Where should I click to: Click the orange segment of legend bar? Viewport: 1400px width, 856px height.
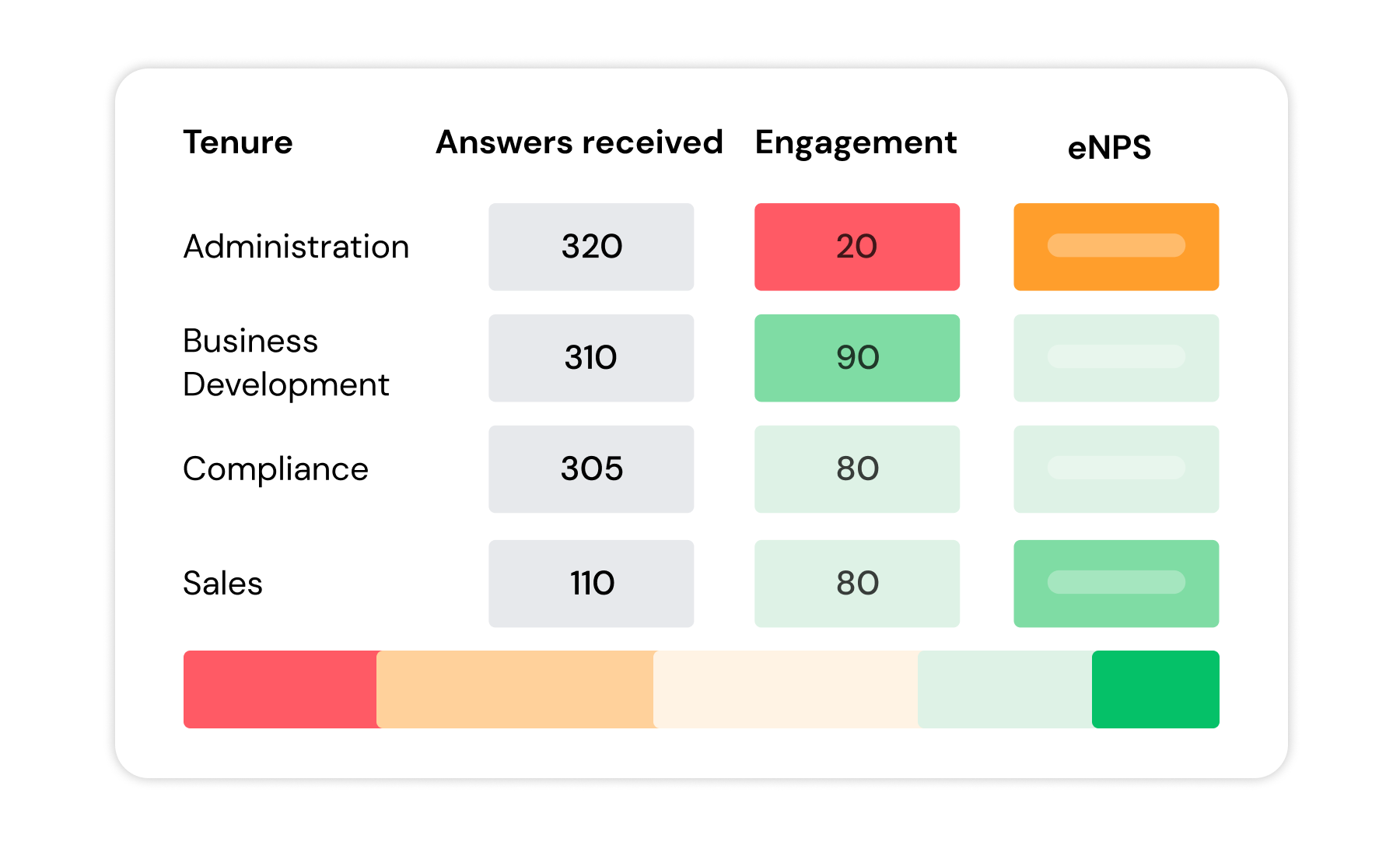click(x=516, y=689)
